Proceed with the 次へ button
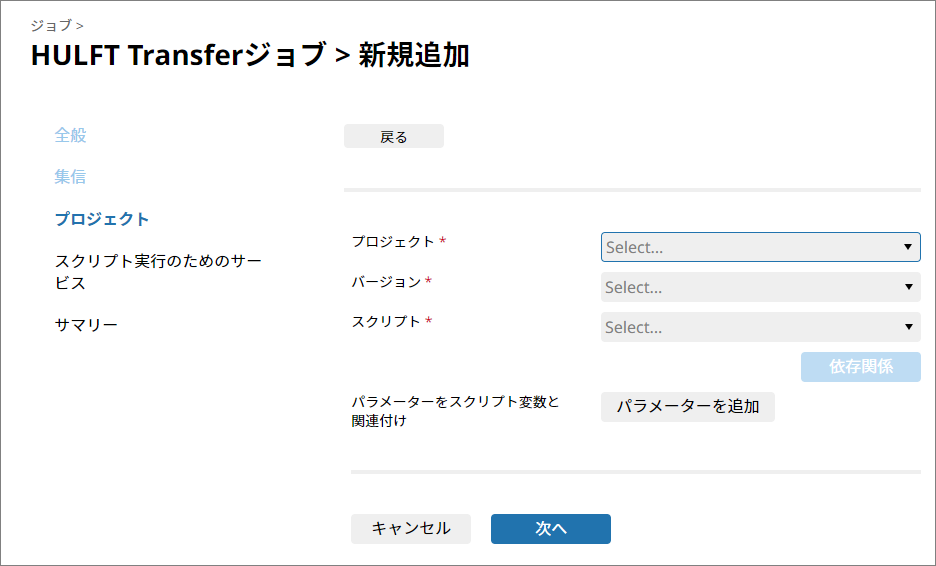 [x=550, y=529]
